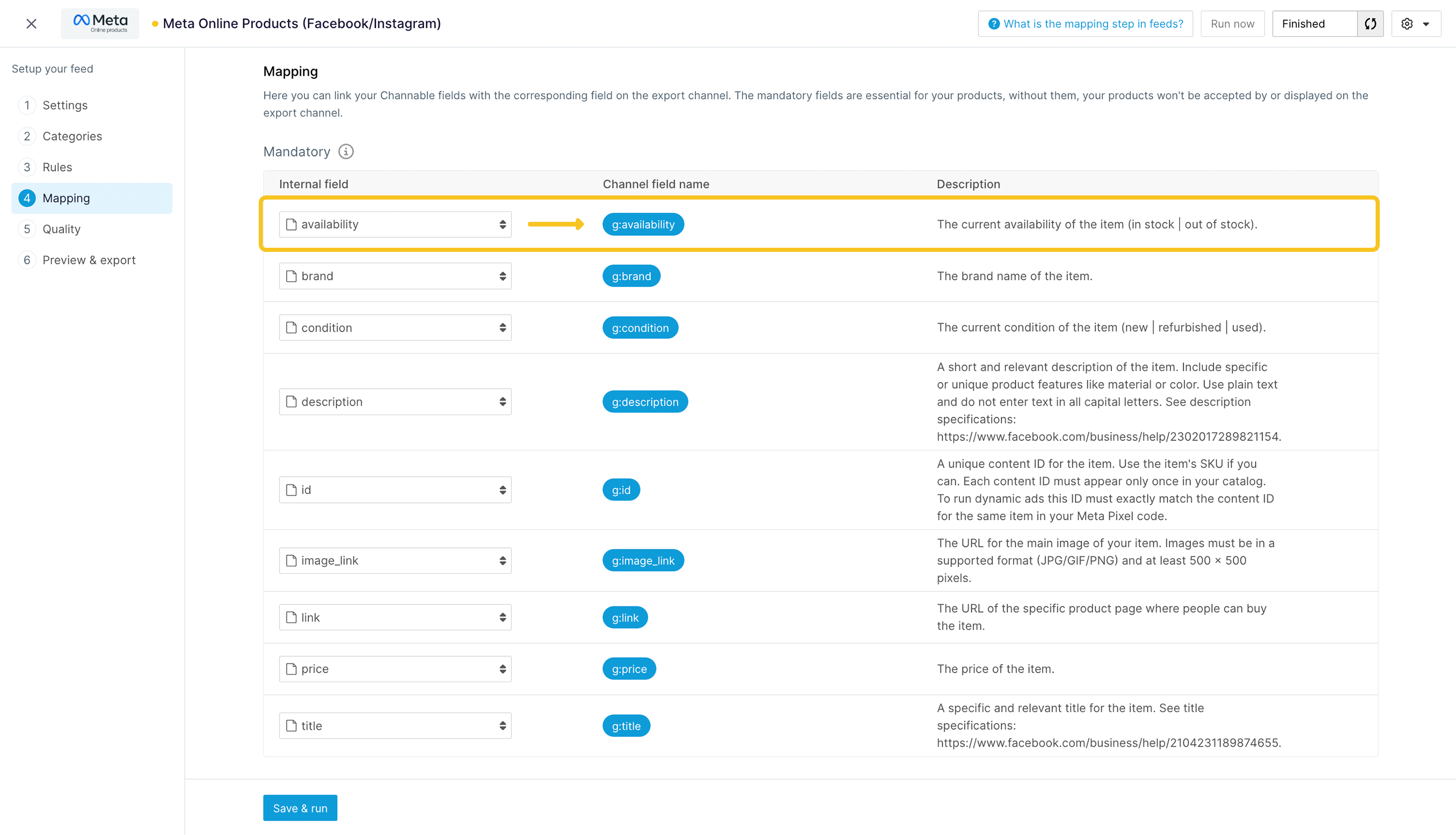Select the step 4 Mapping circle icon

(x=26, y=198)
